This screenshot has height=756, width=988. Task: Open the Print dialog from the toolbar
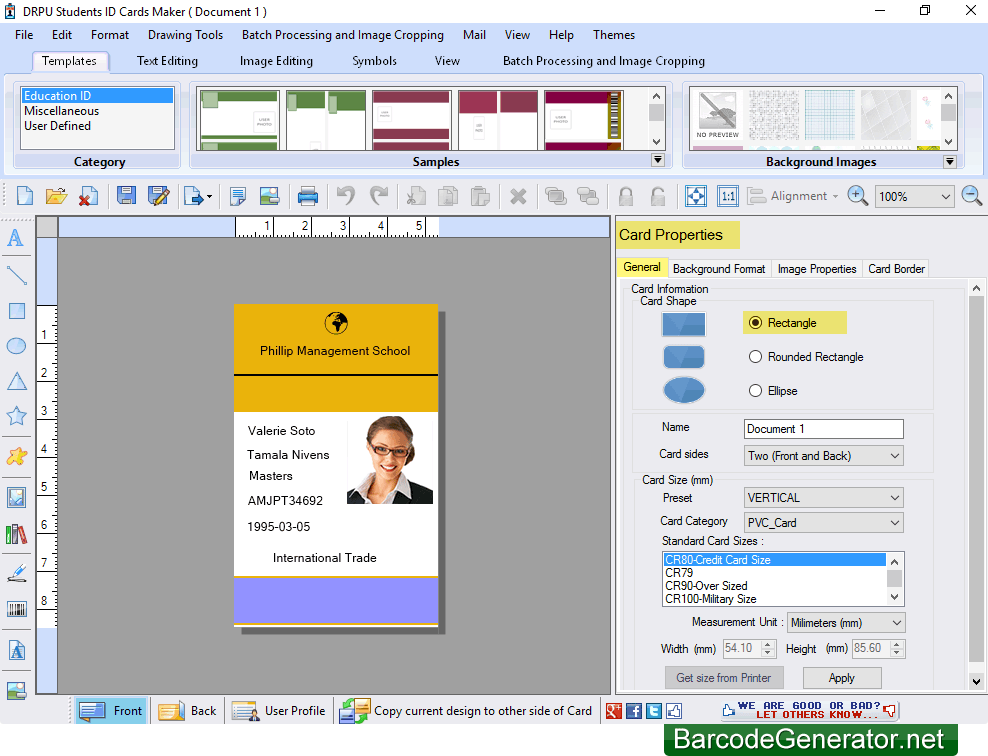pos(306,195)
